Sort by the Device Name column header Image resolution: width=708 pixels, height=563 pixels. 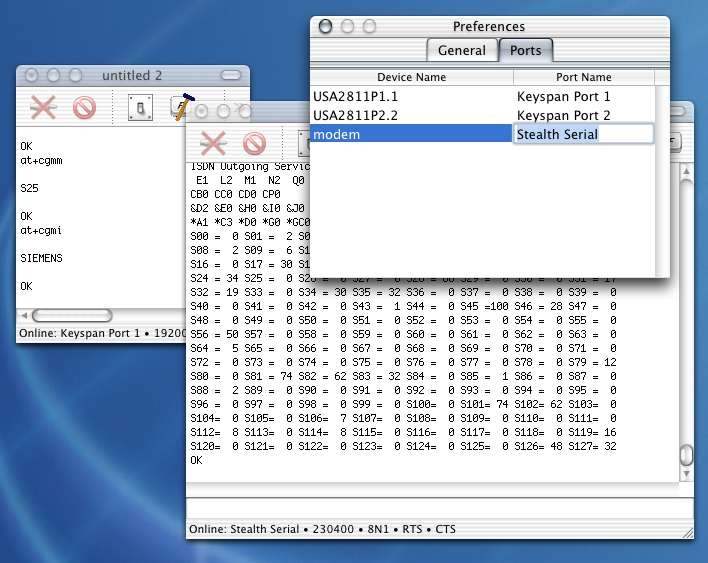click(411, 77)
